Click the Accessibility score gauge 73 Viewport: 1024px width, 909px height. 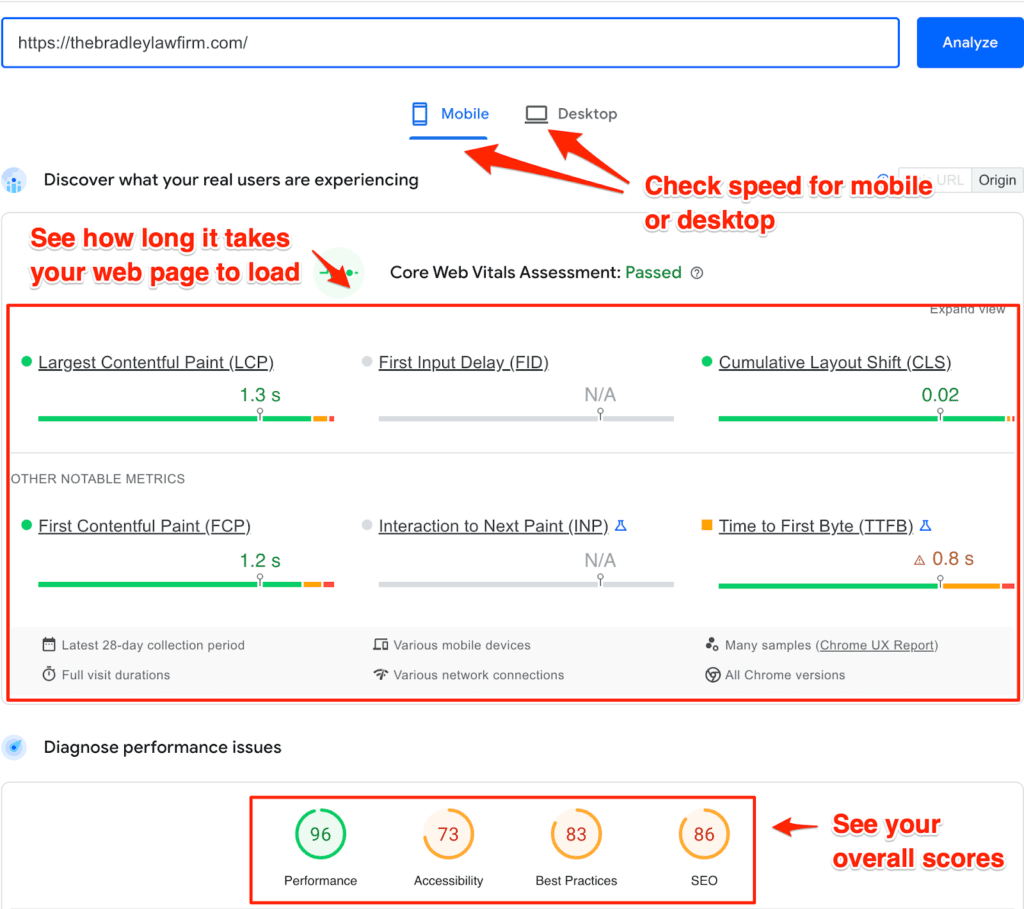coord(448,834)
